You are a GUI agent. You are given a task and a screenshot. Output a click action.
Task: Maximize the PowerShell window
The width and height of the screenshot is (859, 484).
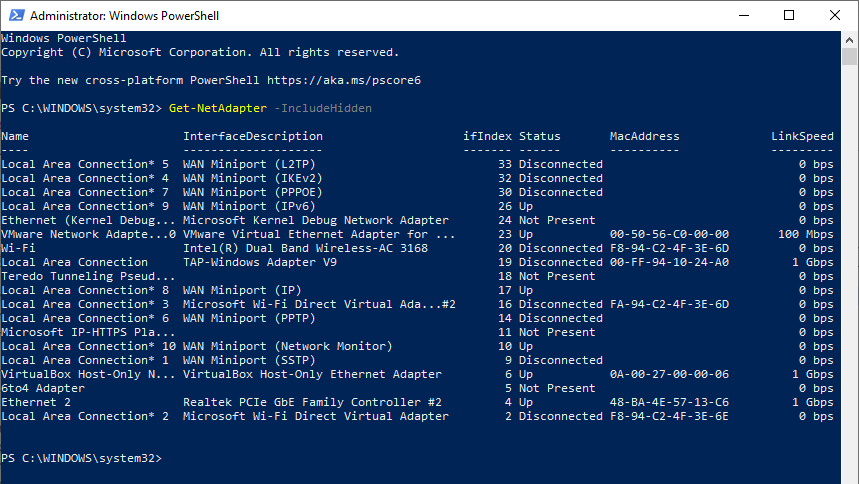coord(789,16)
